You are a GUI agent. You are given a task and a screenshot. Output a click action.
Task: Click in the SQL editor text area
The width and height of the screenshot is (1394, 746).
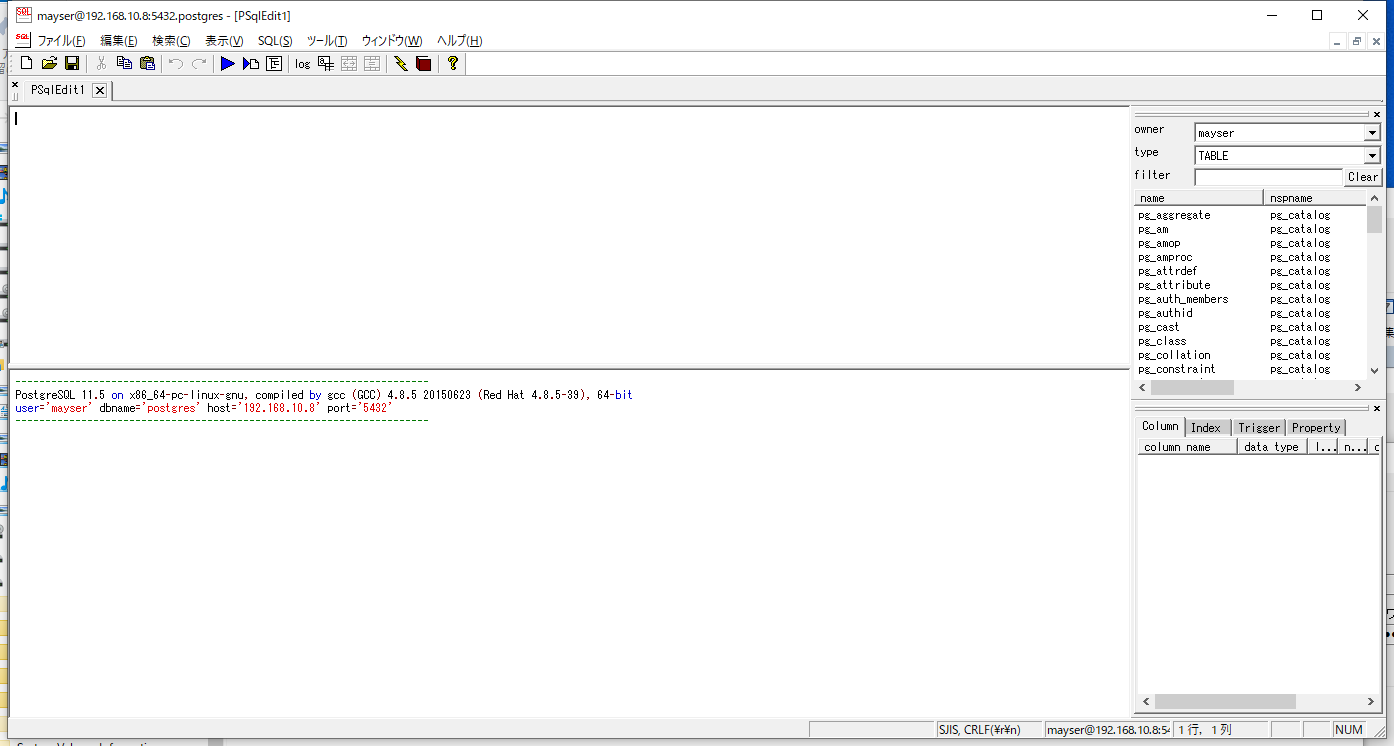coord(570,235)
